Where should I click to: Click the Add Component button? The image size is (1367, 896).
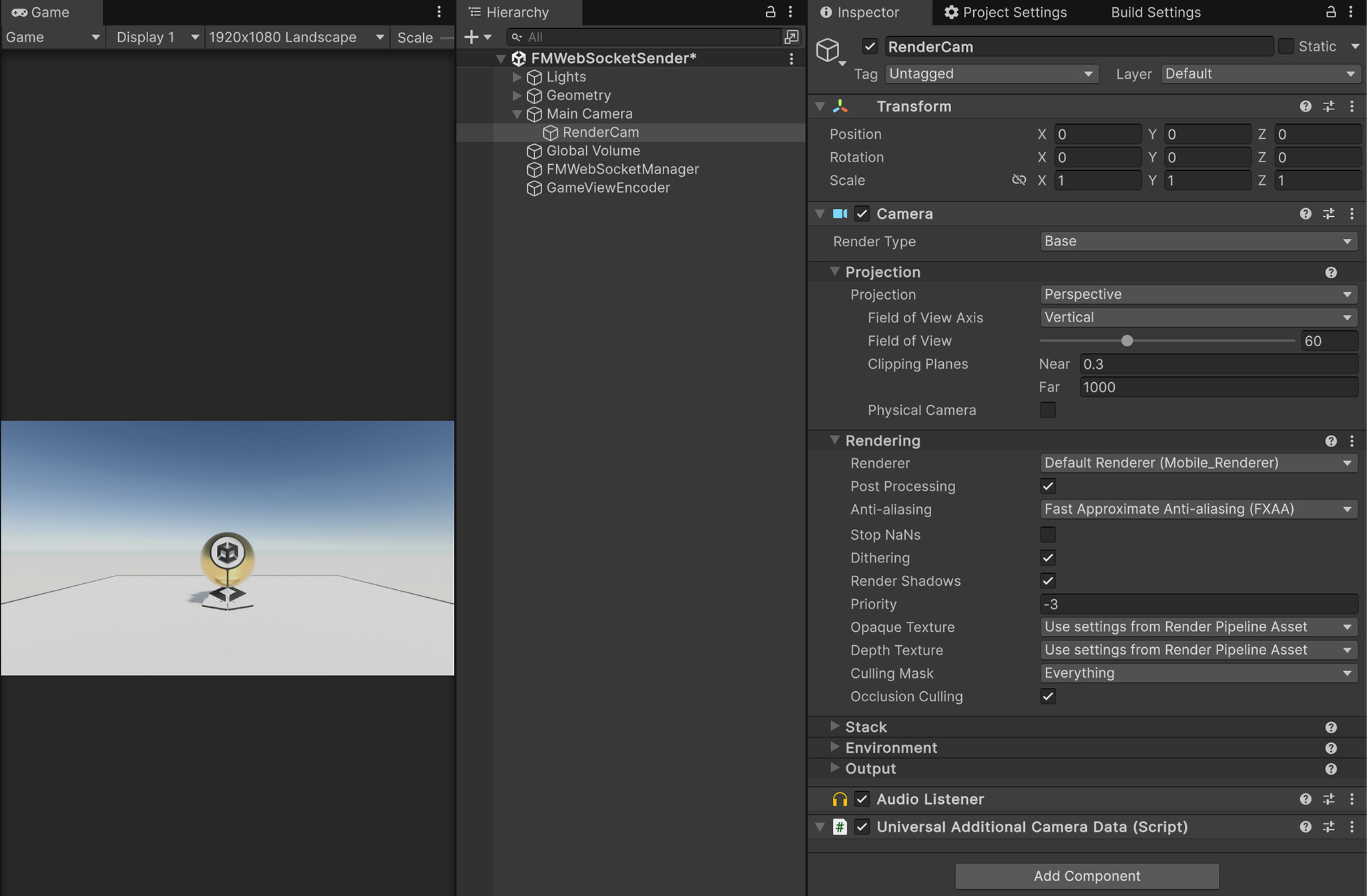coord(1086,876)
